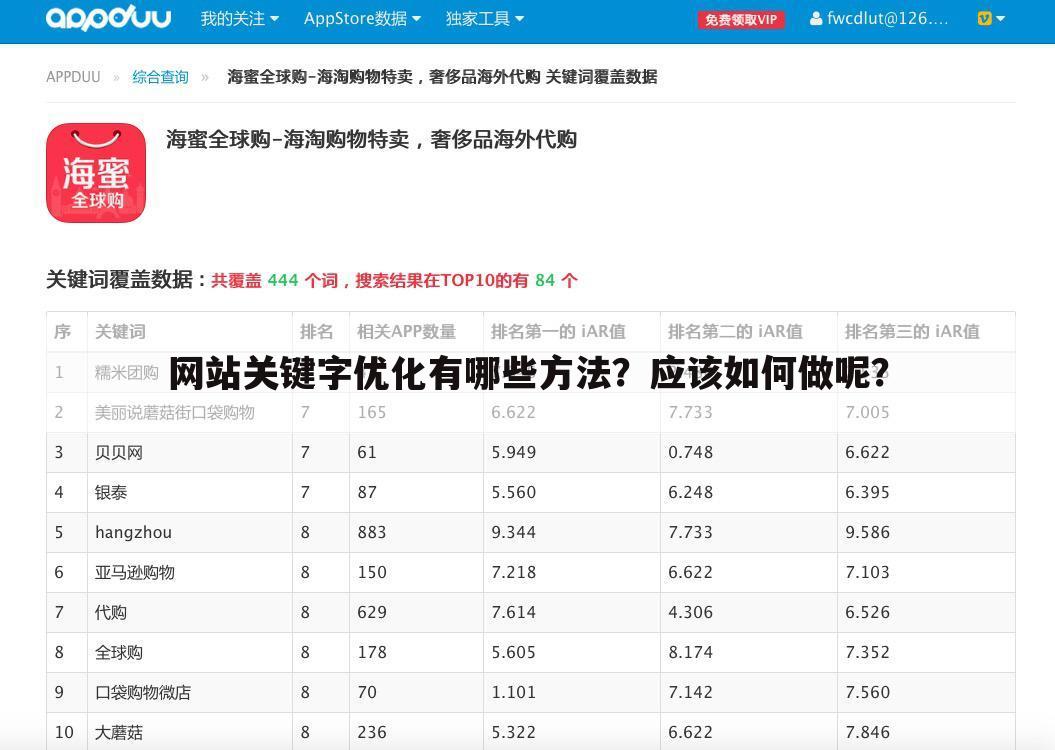Click the 444 covered words count
Screen dimensions: 1055x750
point(283,280)
